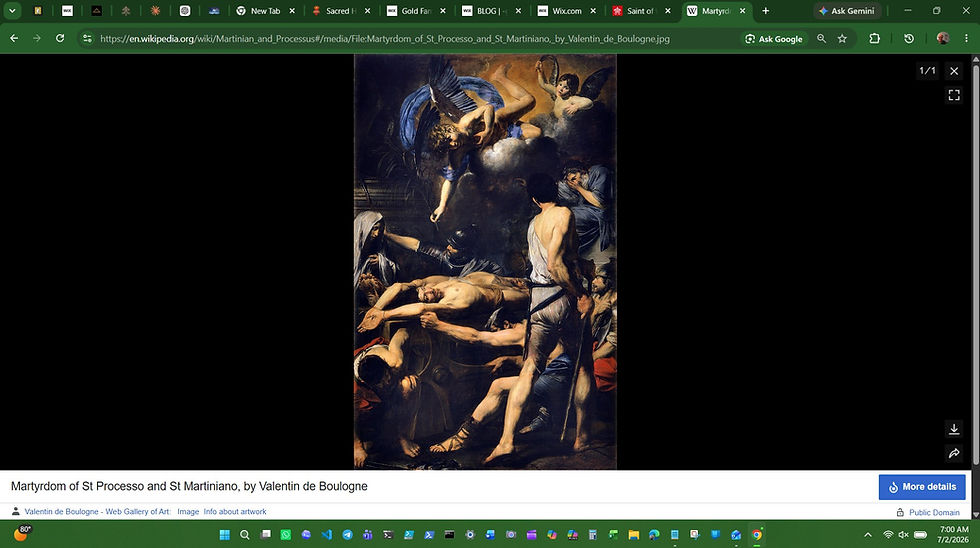980x548 pixels.
Task: Click the Ask Gemini button
Action: click(847, 11)
